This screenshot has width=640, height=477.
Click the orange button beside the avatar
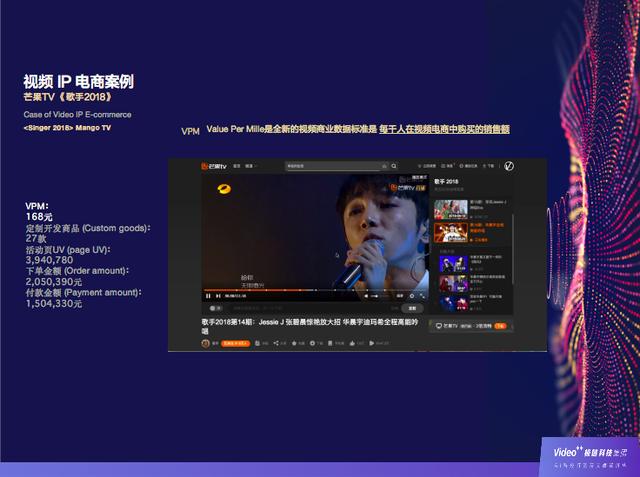coord(236,344)
